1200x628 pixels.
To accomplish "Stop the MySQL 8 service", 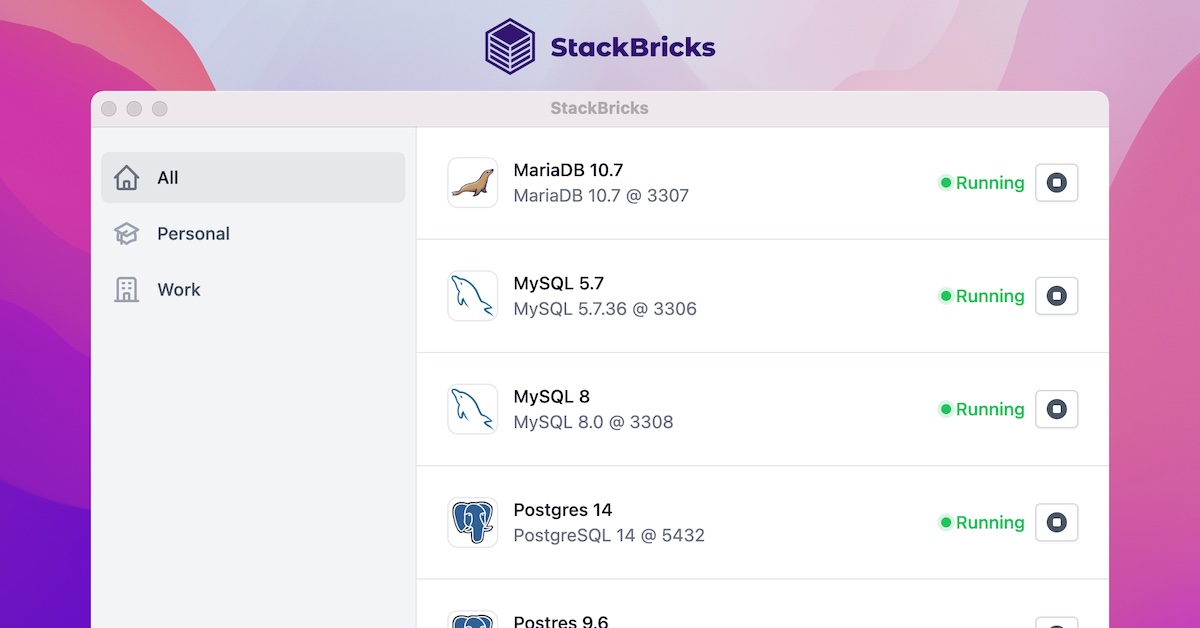I will (x=1056, y=409).
